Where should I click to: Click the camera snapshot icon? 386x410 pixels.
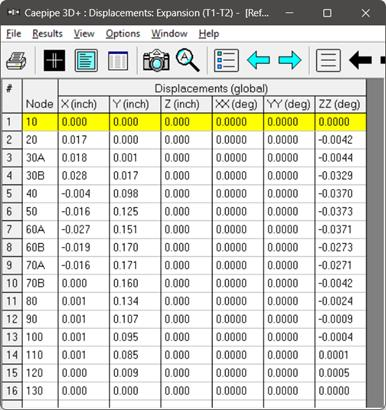156,60
